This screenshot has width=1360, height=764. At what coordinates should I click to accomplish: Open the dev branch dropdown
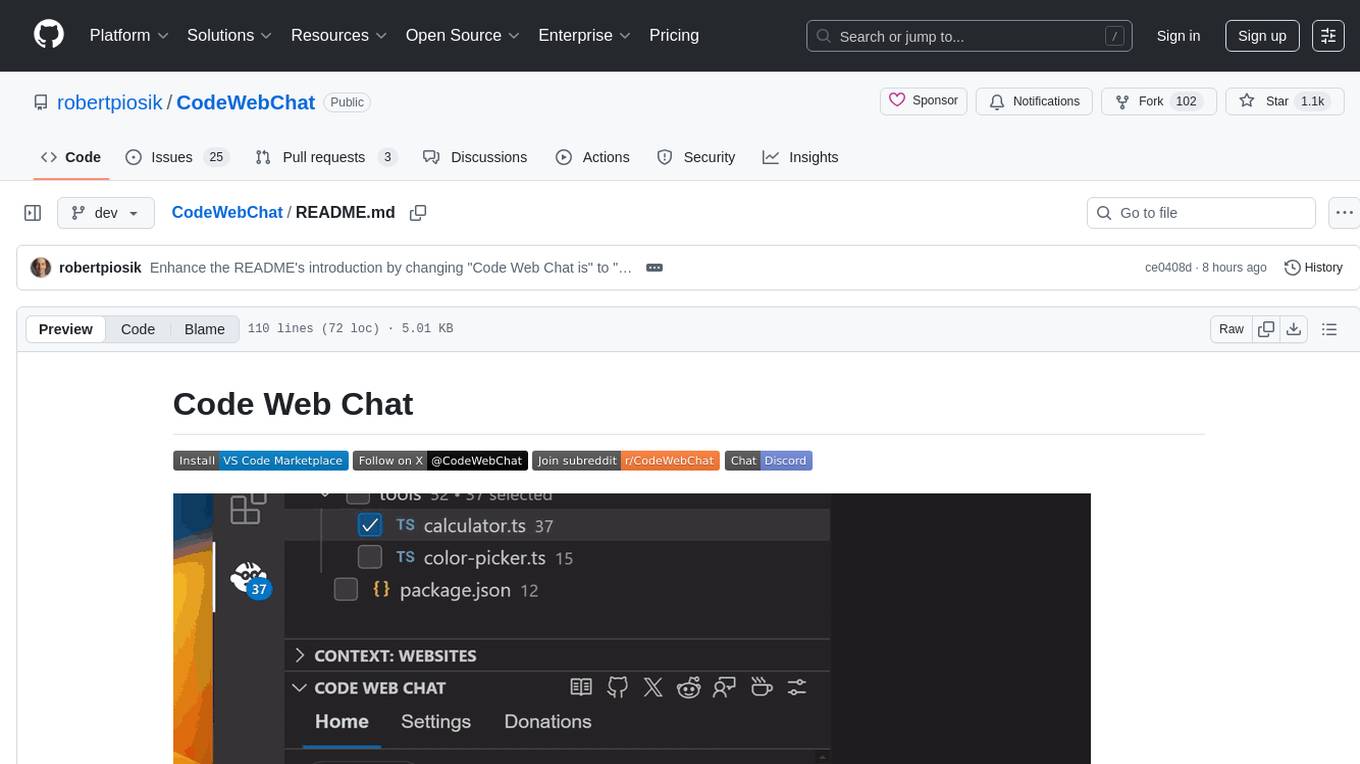coord(106,213)
